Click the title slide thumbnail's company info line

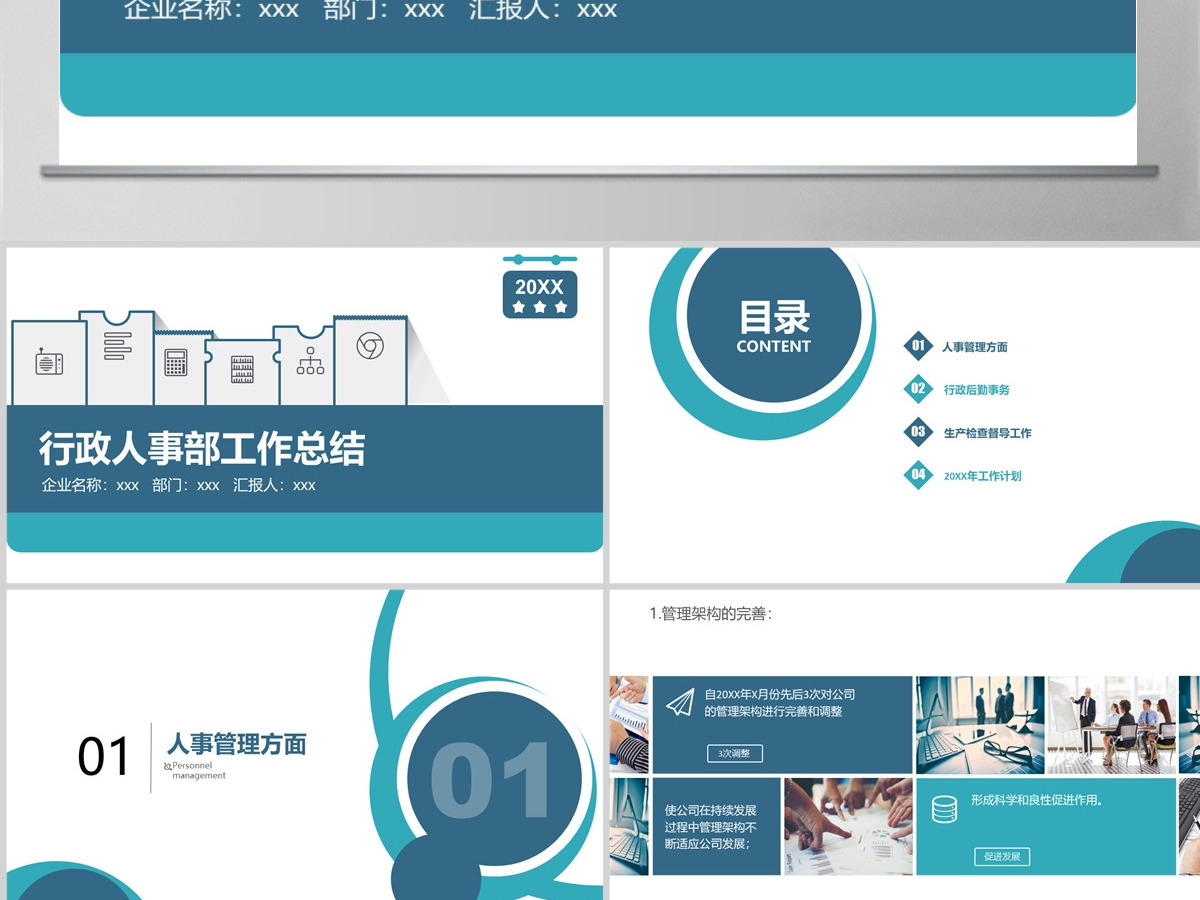179,485
